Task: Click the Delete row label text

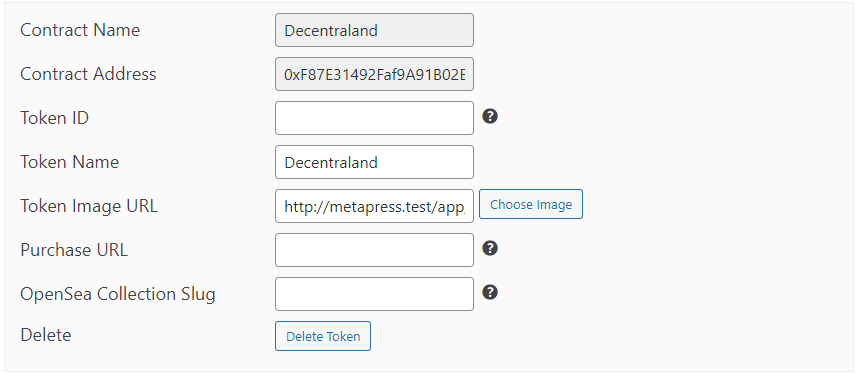Action: (x=45, y=335)
